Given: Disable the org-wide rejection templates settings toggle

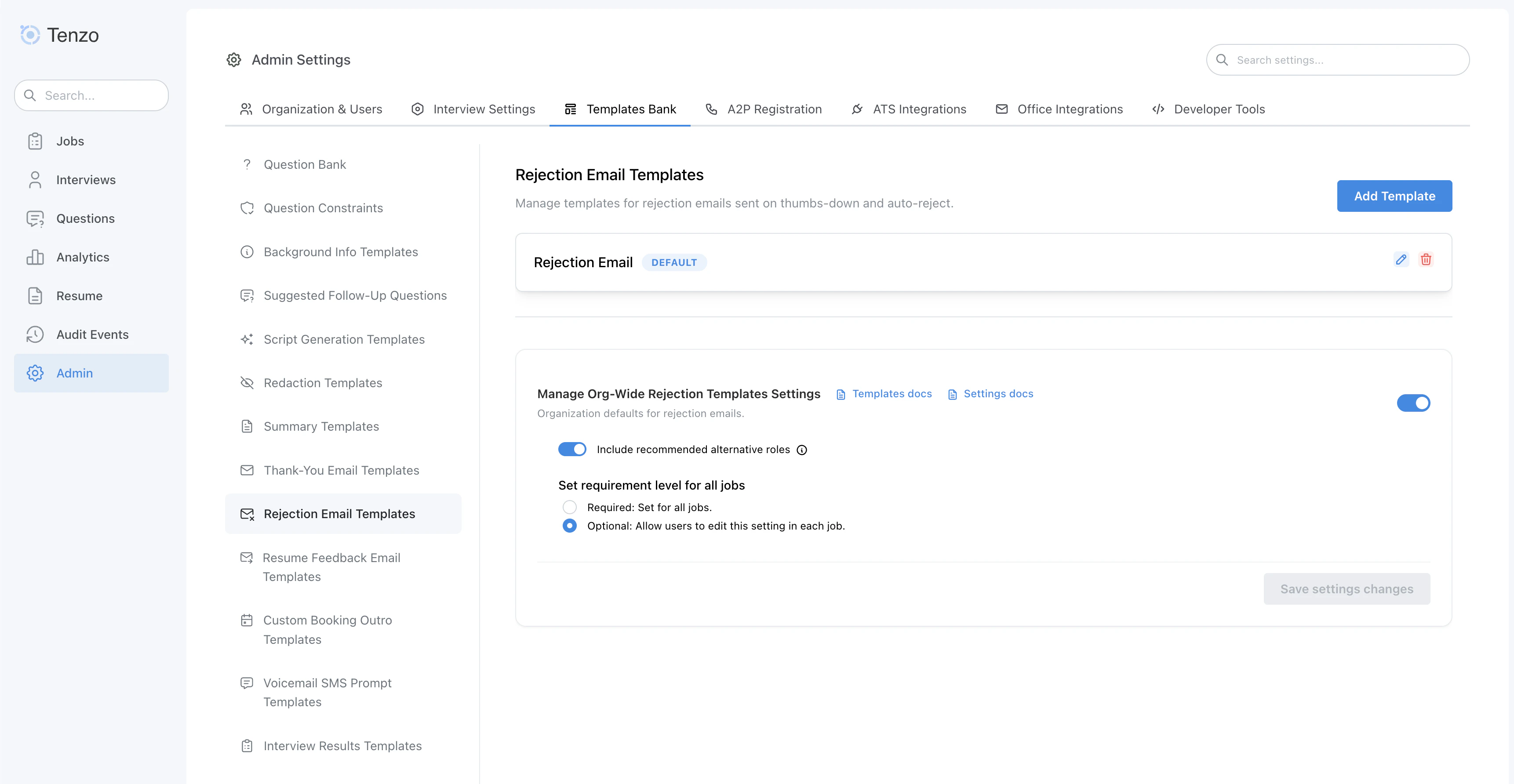Looking at the screenshot, I should (1413, 403).
